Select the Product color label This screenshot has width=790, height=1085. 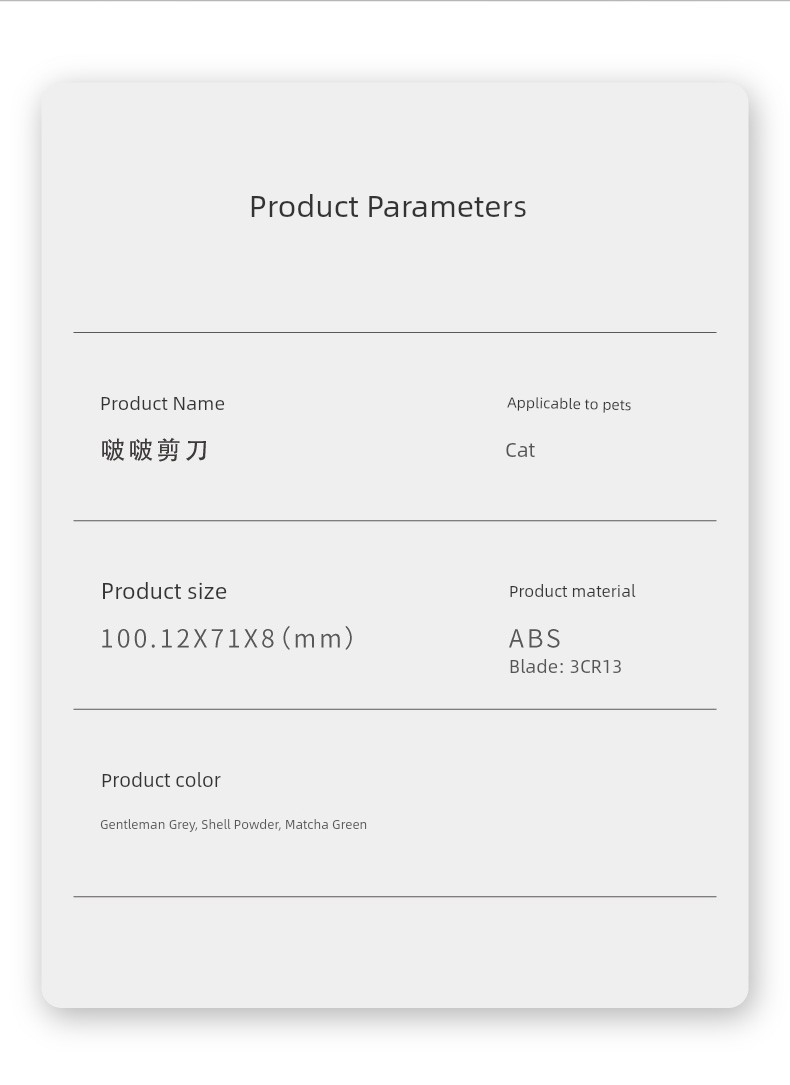(160, 781)
